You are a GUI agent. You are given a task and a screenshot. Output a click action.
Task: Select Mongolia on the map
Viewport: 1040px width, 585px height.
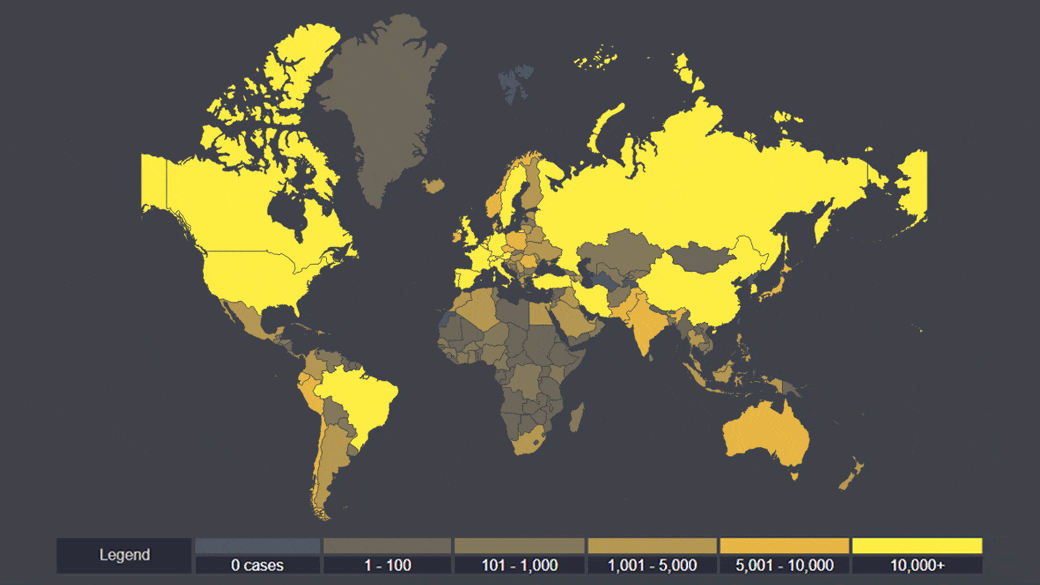click(x=700, y=257)
